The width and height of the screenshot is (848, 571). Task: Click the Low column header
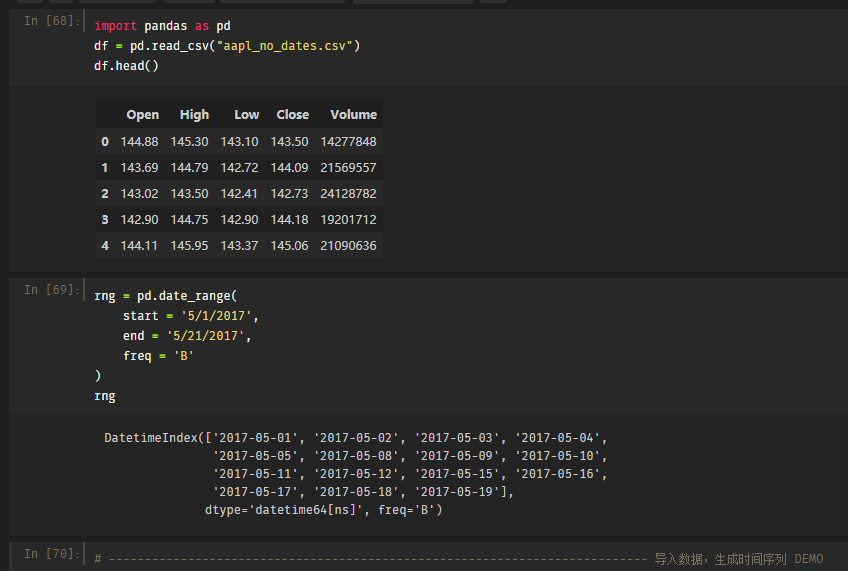(x=247, y=115)
